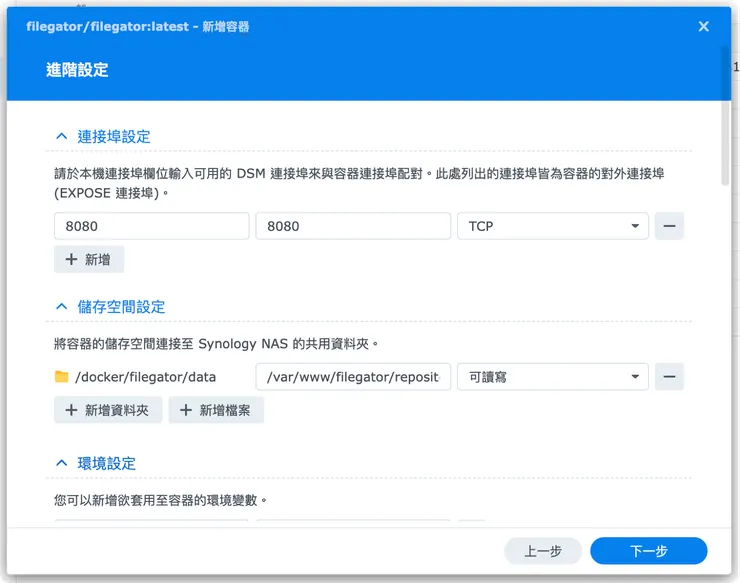Click the 進階設定 heading
This screenshot has width=740, height=583.
click(x=77, y=70)
